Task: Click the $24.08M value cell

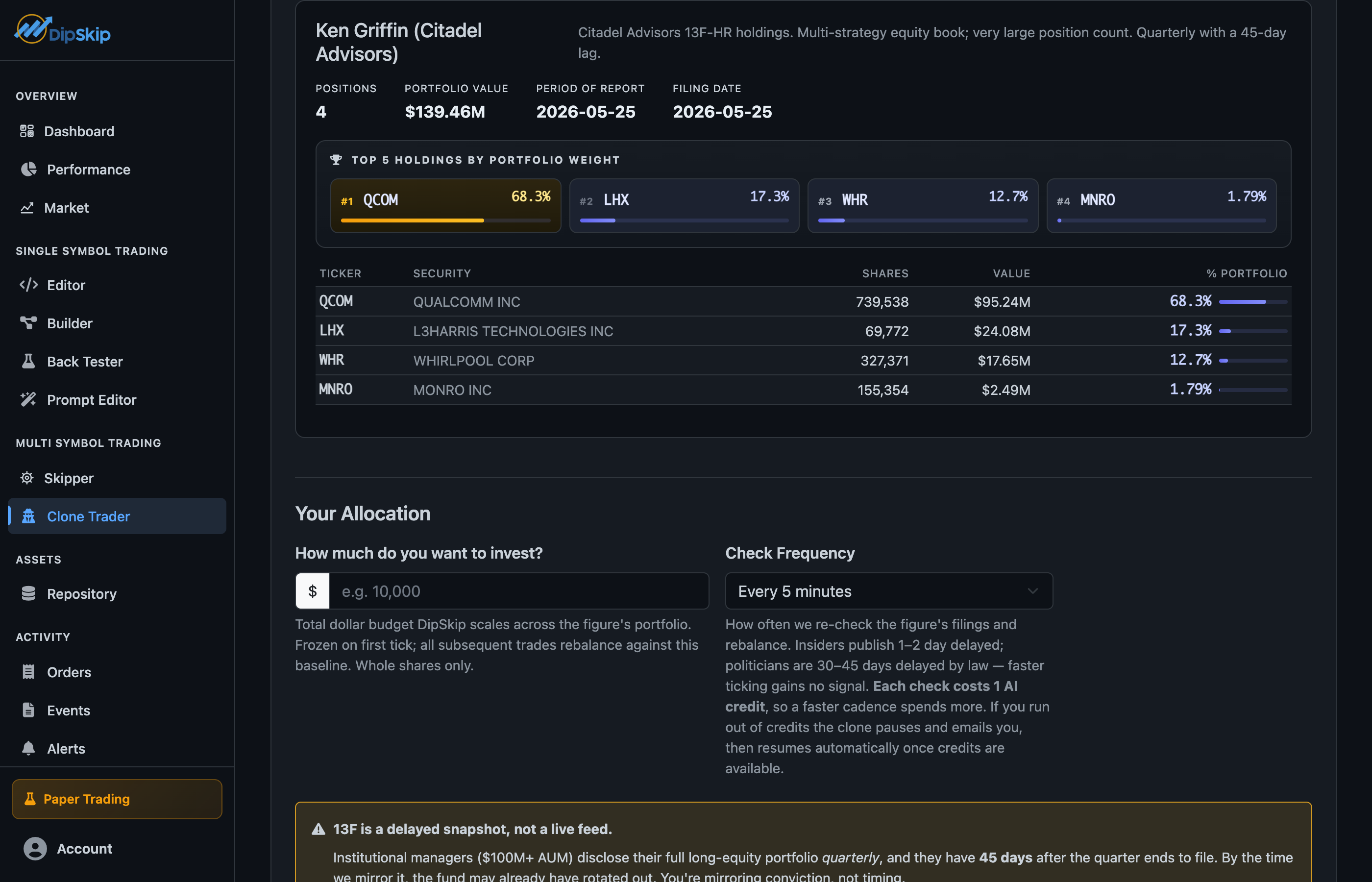Action: pyautogui.click(x=1002, y=331)
